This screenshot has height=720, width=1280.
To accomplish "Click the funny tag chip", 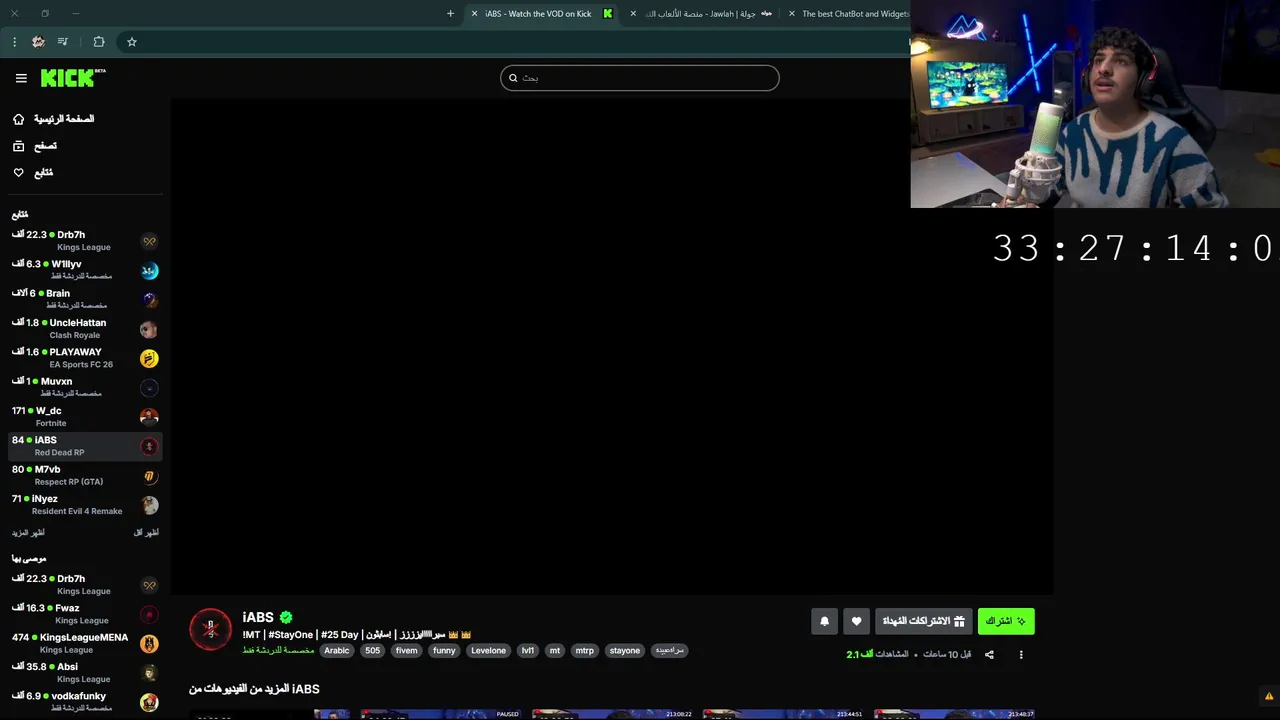I will [444, 651].
